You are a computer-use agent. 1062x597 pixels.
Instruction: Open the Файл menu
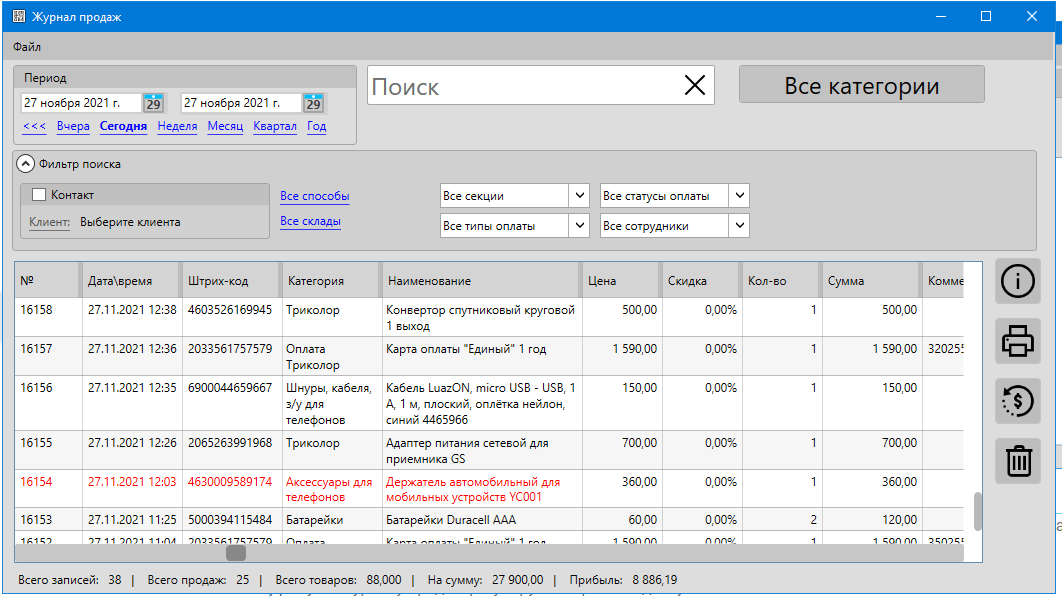click(x=27, y=47)
